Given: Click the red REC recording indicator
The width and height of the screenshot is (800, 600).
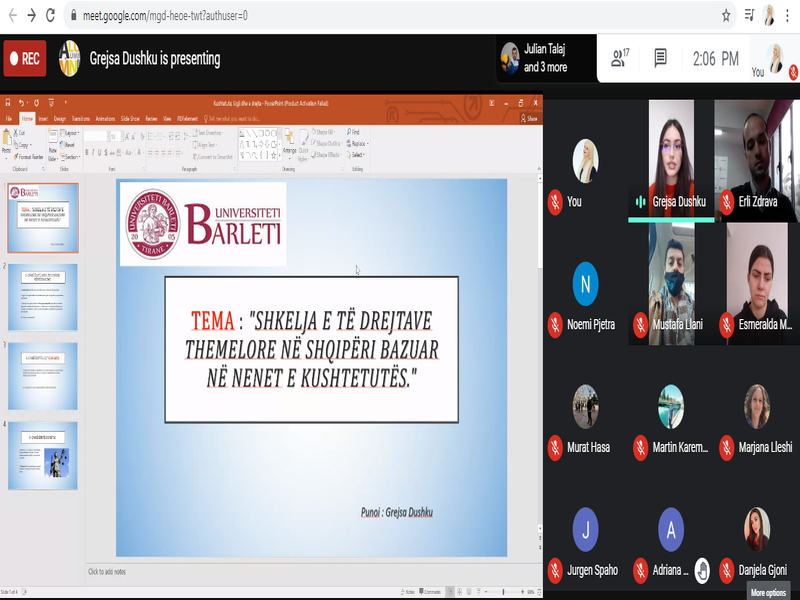Looking at the screenshot, I should pos(25,59).
